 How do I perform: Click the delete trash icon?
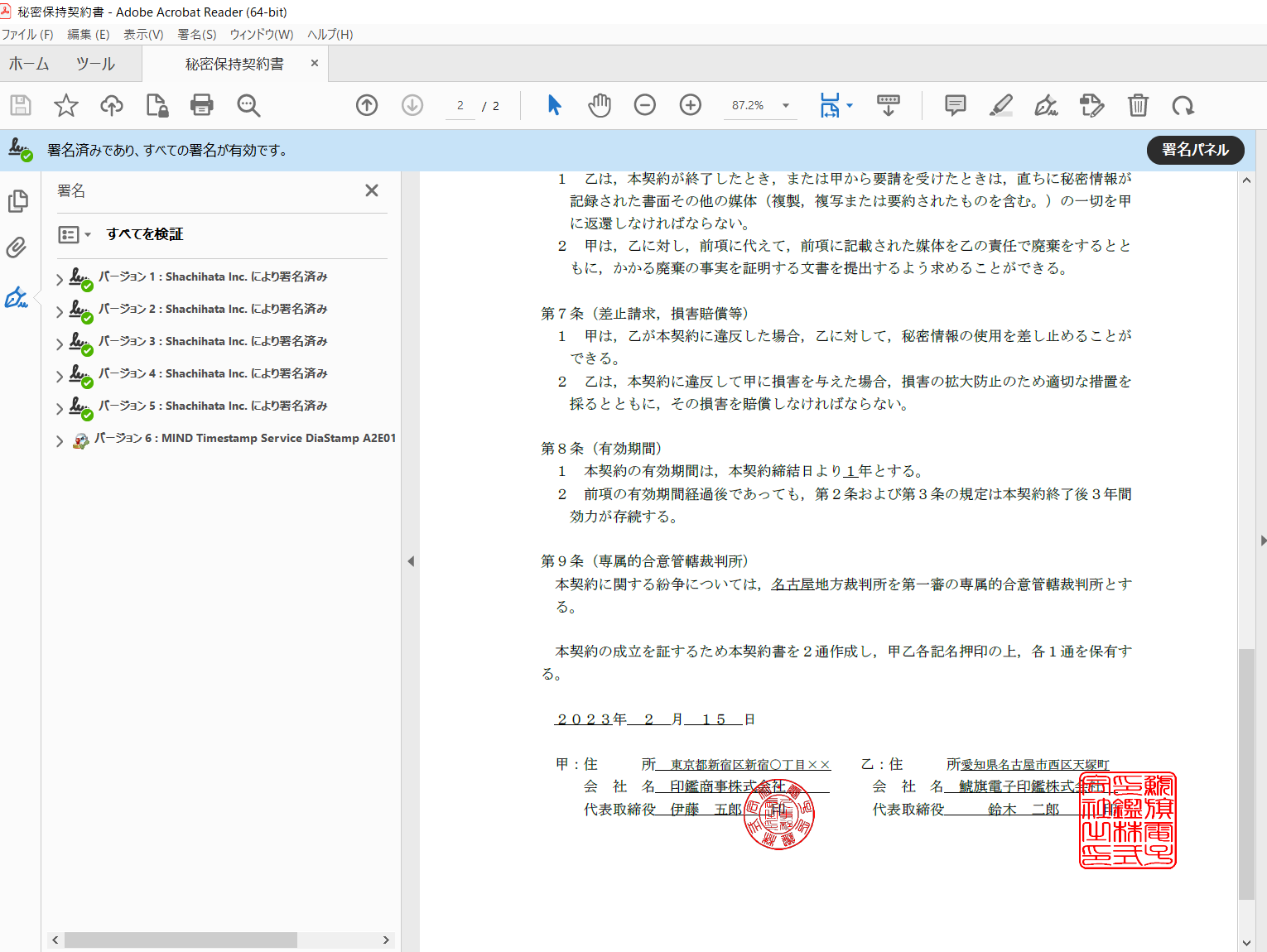point(1138,105)
